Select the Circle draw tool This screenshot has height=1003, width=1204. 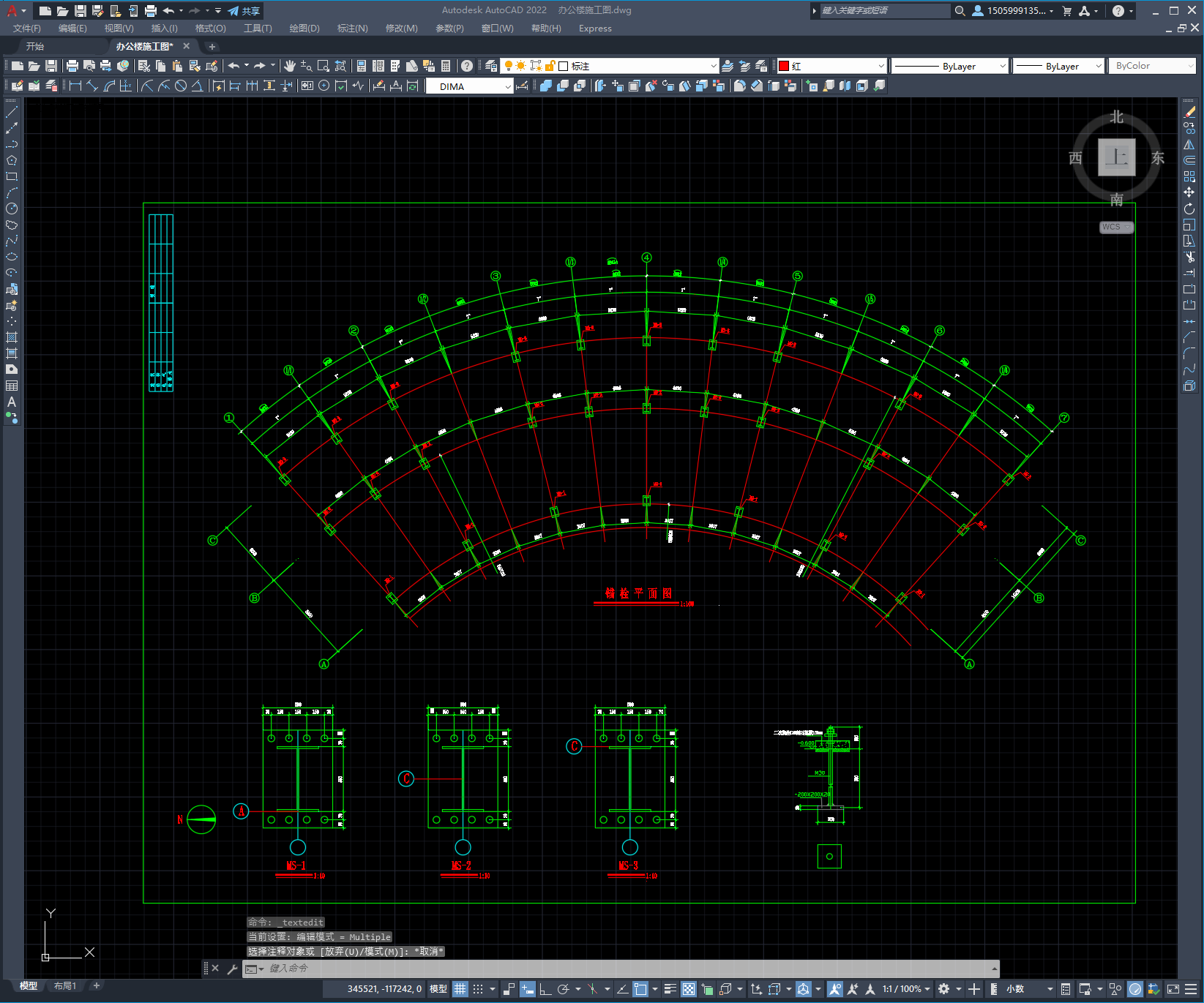pos(12,209)
